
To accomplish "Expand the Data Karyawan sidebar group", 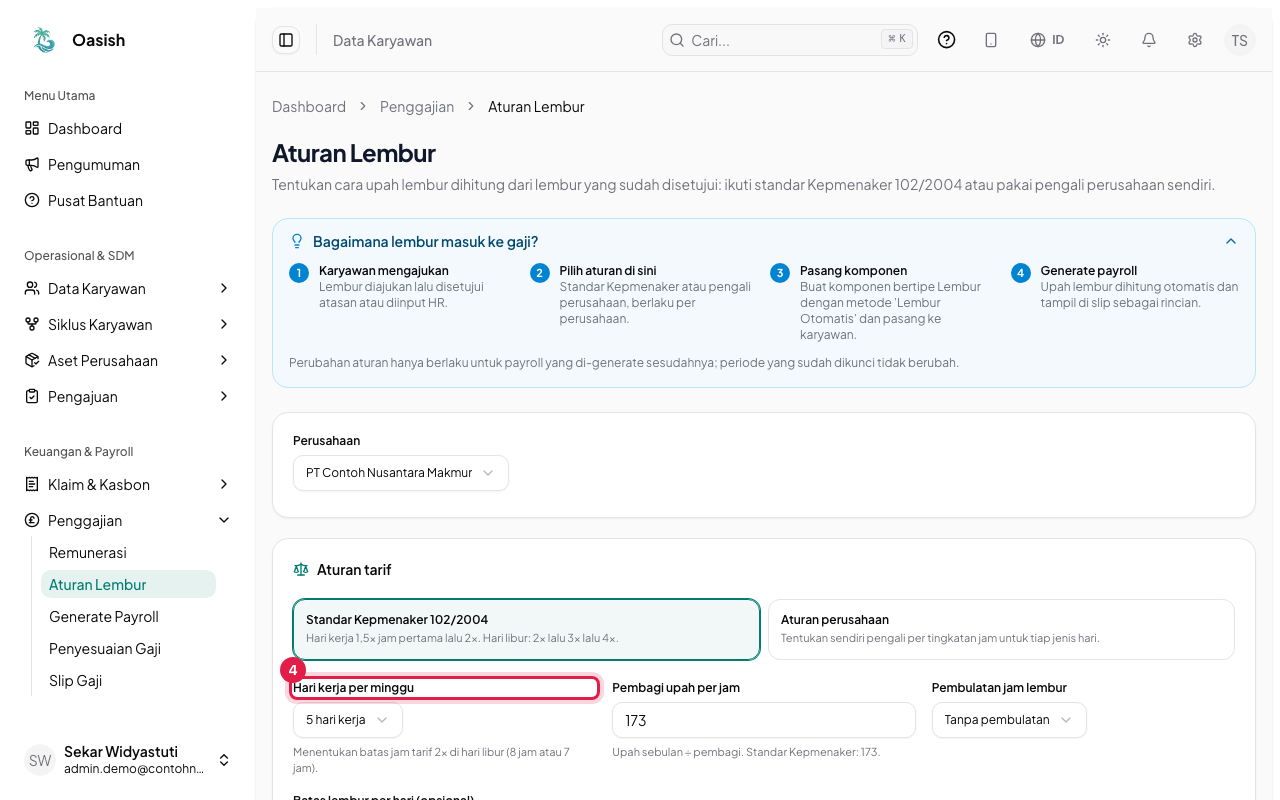I will coord(128,288).
